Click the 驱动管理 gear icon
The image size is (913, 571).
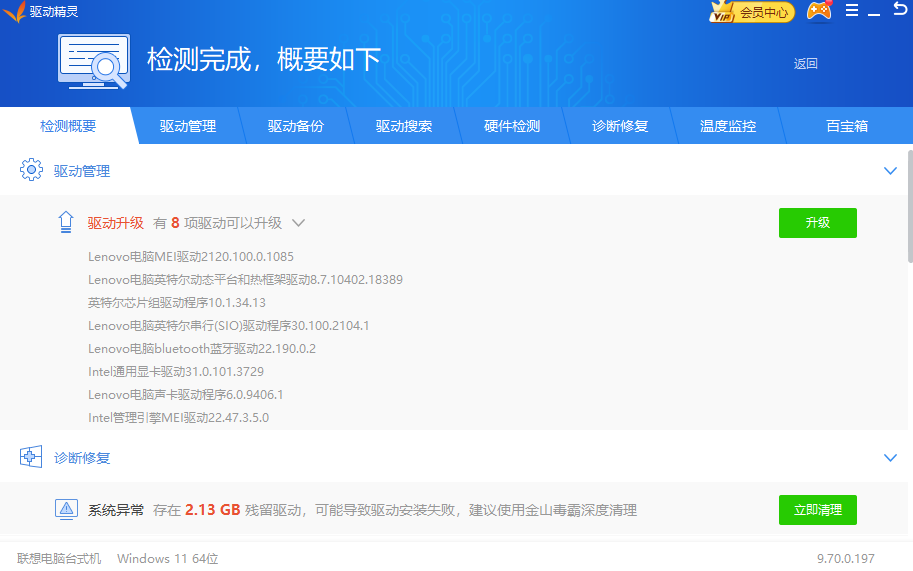tap(31, 169)
